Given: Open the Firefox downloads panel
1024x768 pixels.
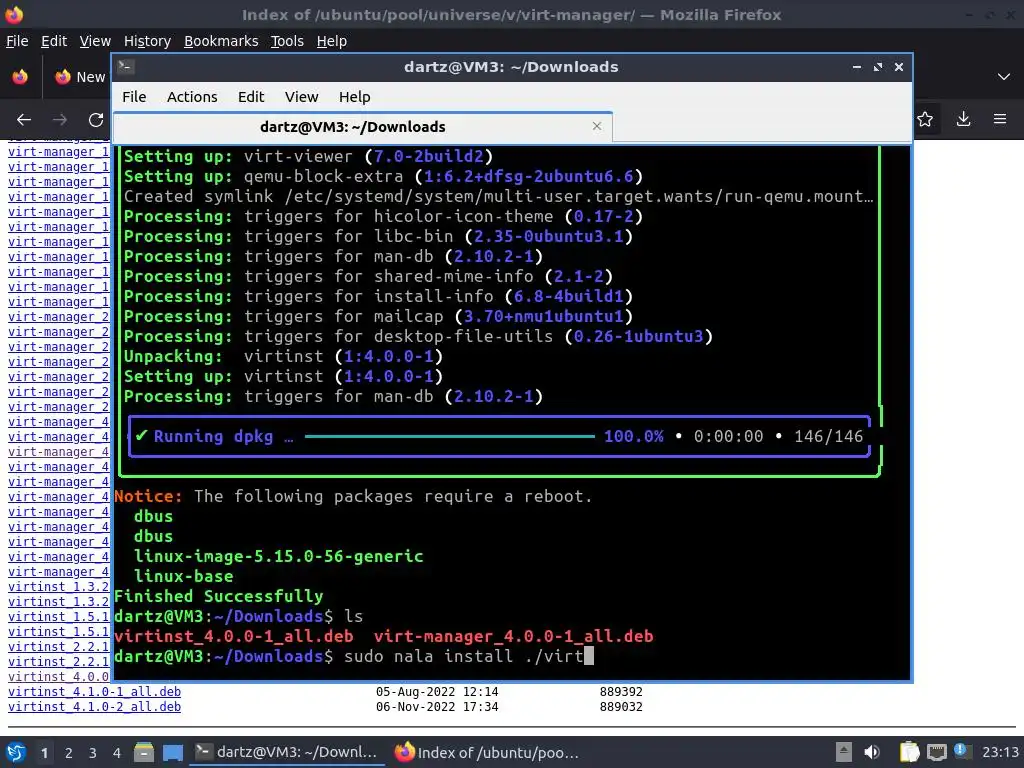Looking at the screenshot, I should 963,119.
